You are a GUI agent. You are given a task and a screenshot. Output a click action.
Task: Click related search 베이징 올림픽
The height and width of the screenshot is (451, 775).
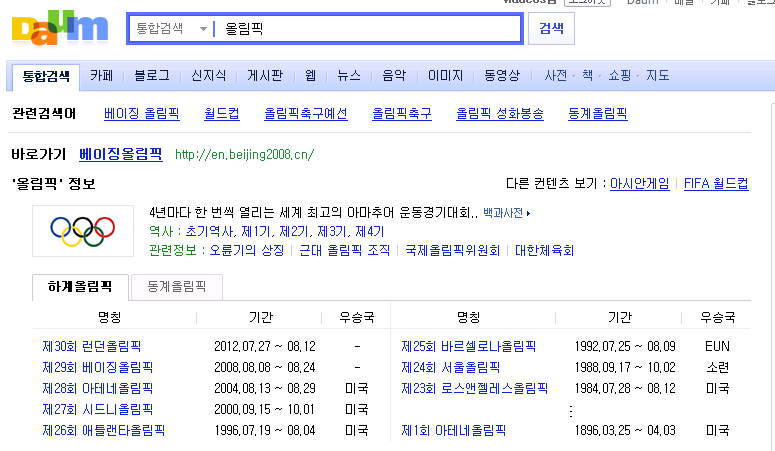click(x=141, y=114)
